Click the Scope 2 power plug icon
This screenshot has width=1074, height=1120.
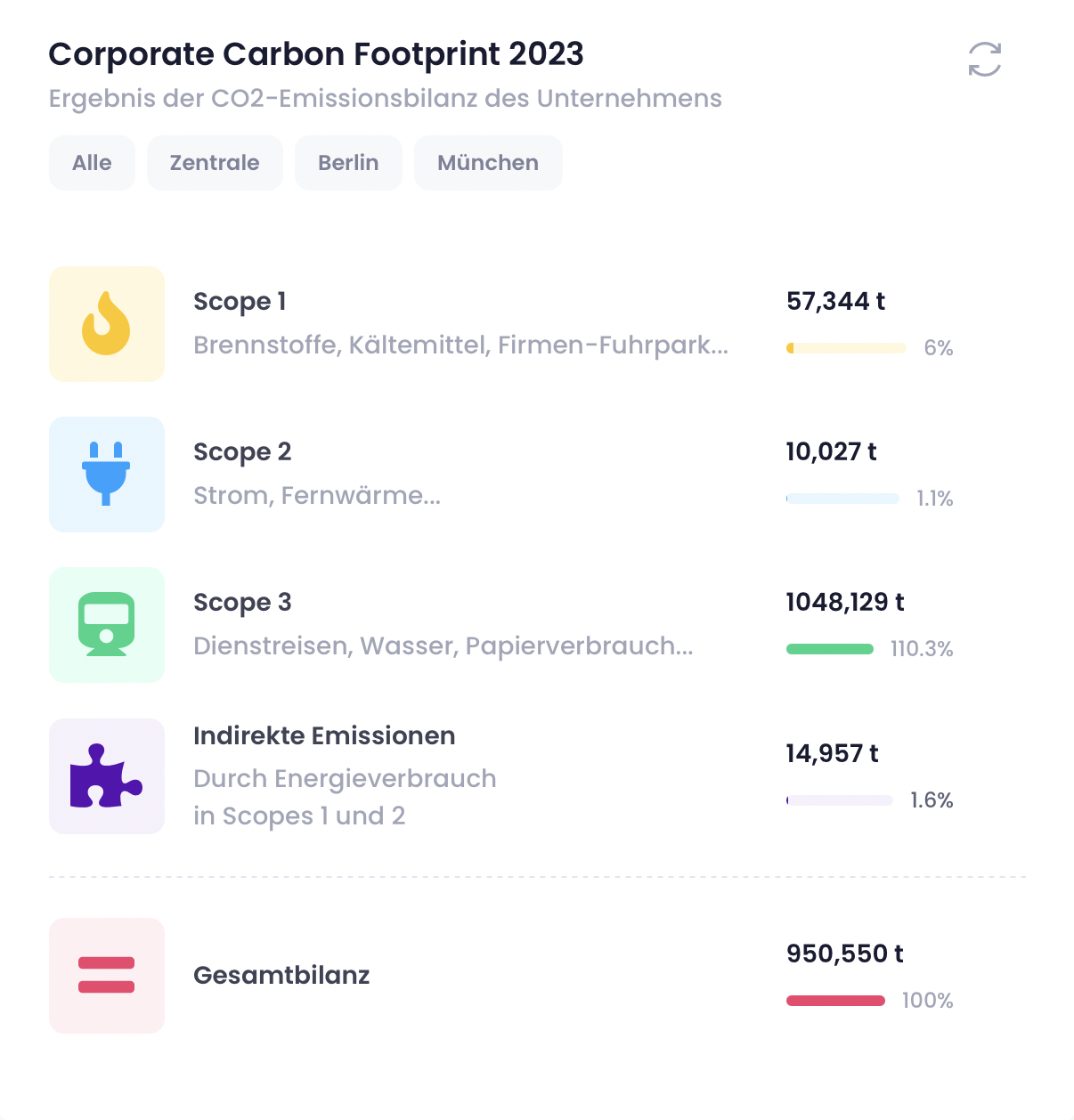click(107, 475)
